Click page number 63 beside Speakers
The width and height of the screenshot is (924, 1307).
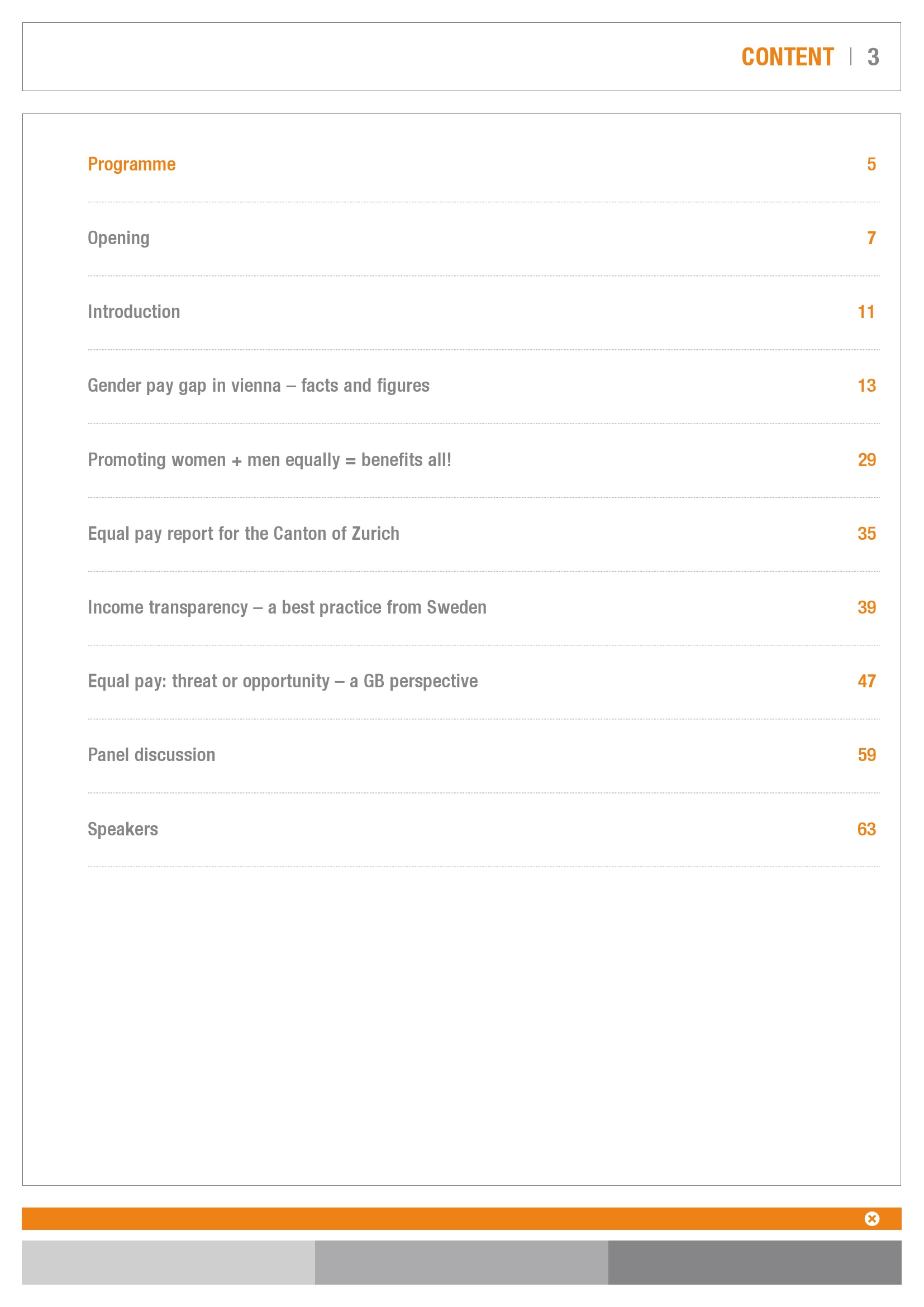coord(866,829)
